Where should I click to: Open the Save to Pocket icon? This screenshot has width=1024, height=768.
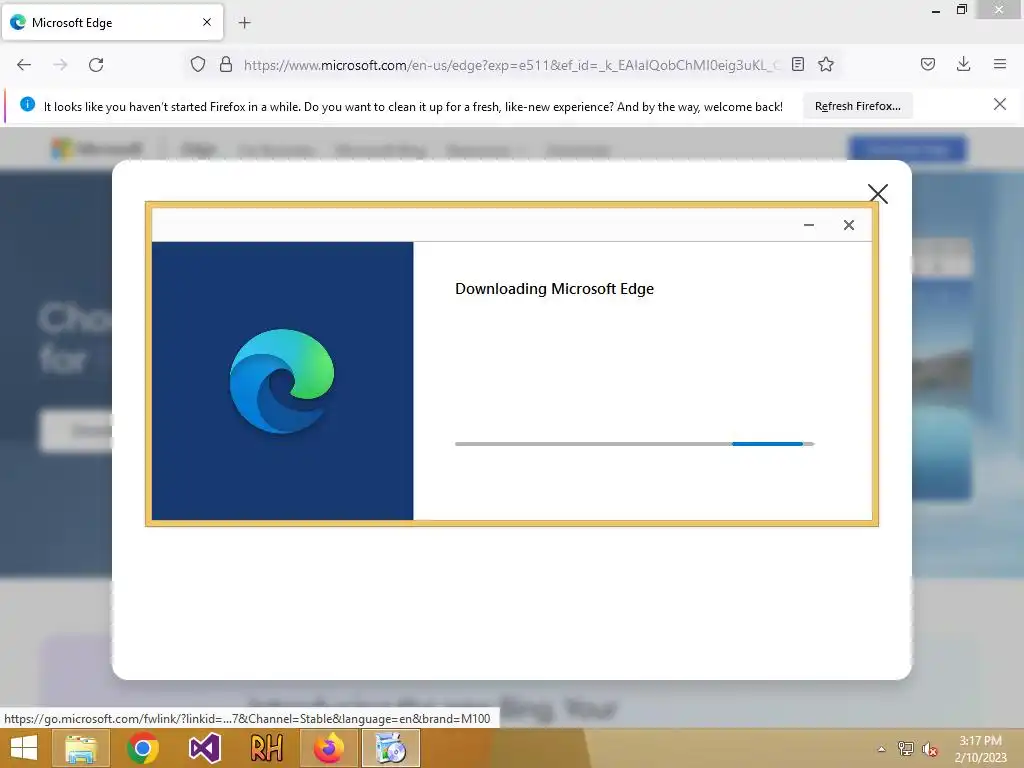927,64
